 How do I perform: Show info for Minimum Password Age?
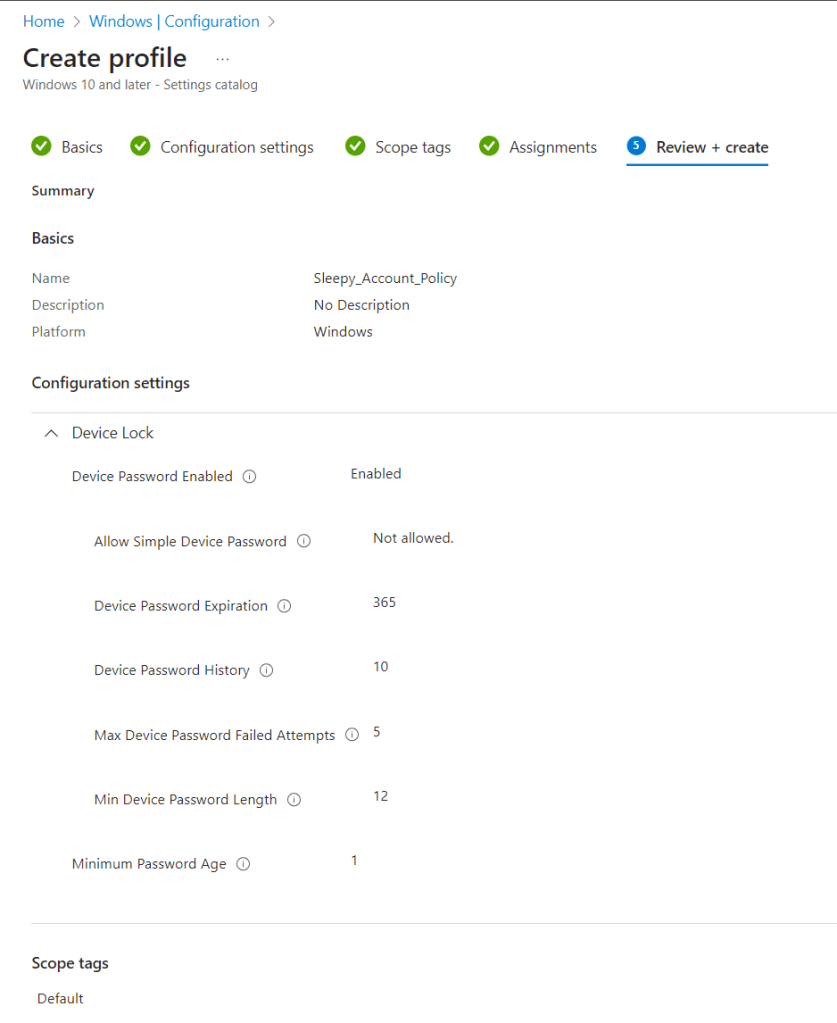pos(243,864)
